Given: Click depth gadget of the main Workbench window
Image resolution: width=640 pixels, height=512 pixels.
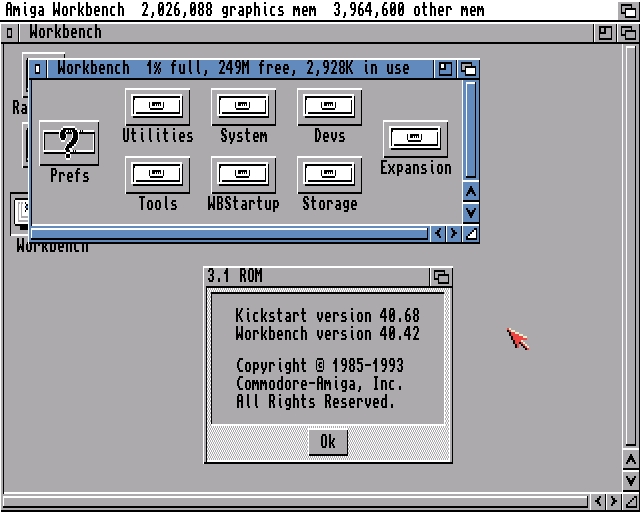Looking at the screenshot, I should pyautogui.click(x=628, y=33).
